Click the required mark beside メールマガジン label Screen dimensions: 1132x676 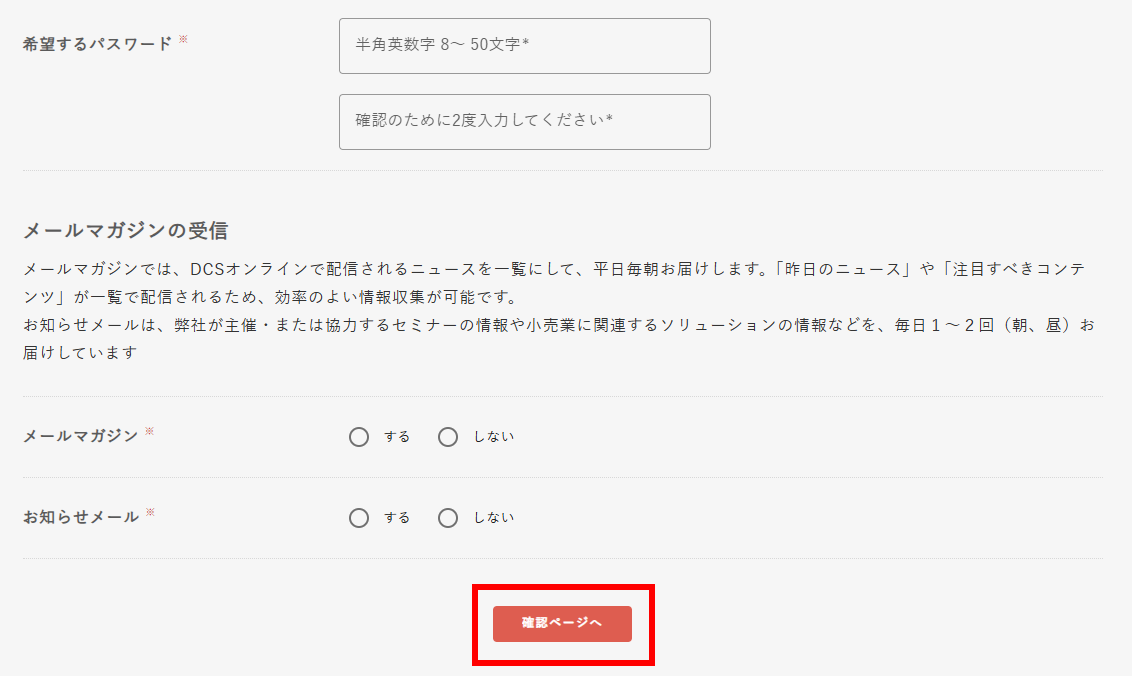[149, 432]
